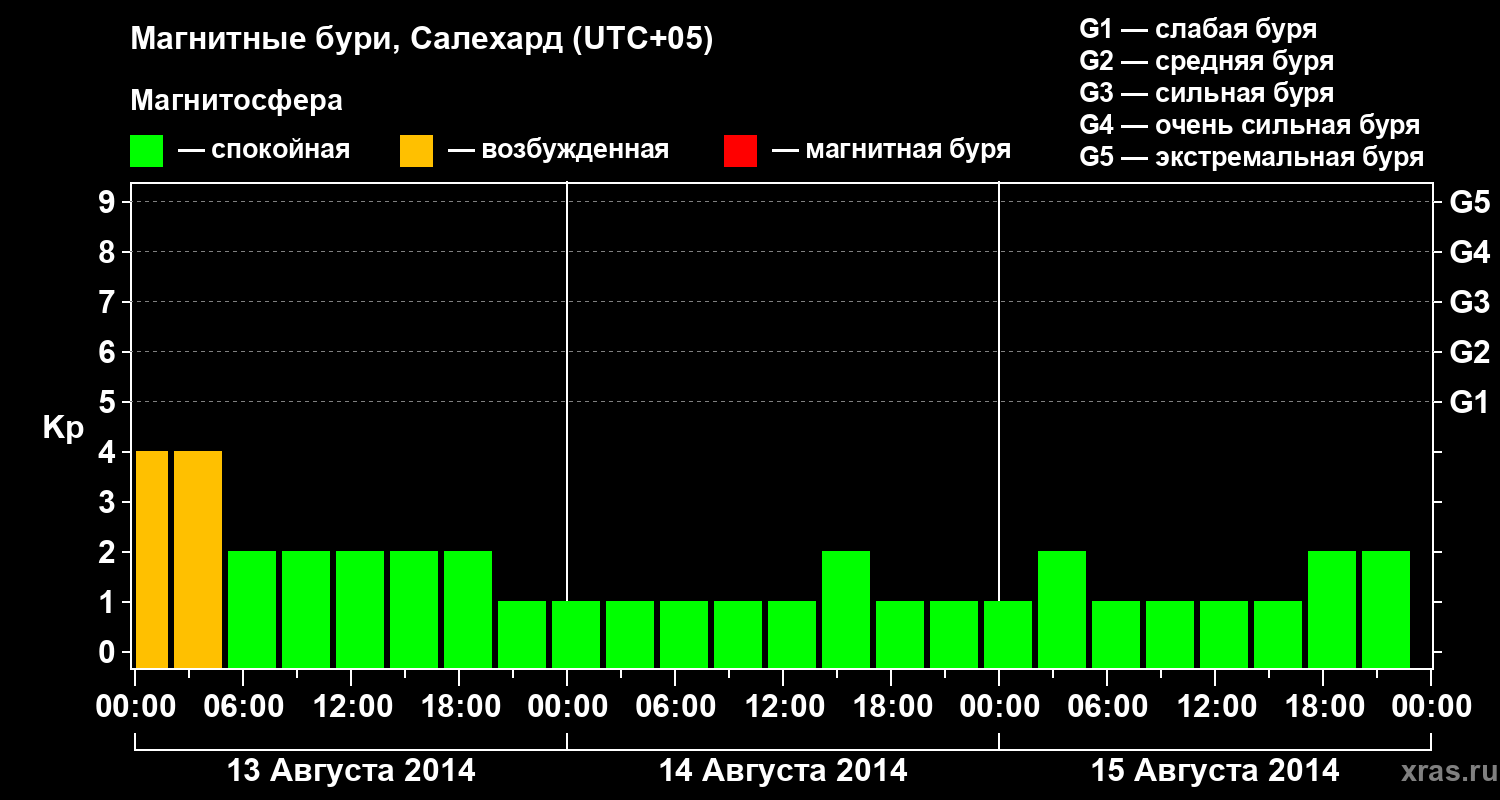1500x800 pixels.
Task: Select the chart title 'Магнитные бури, Салехард (UTC+05)'
Action: point(422,41)
